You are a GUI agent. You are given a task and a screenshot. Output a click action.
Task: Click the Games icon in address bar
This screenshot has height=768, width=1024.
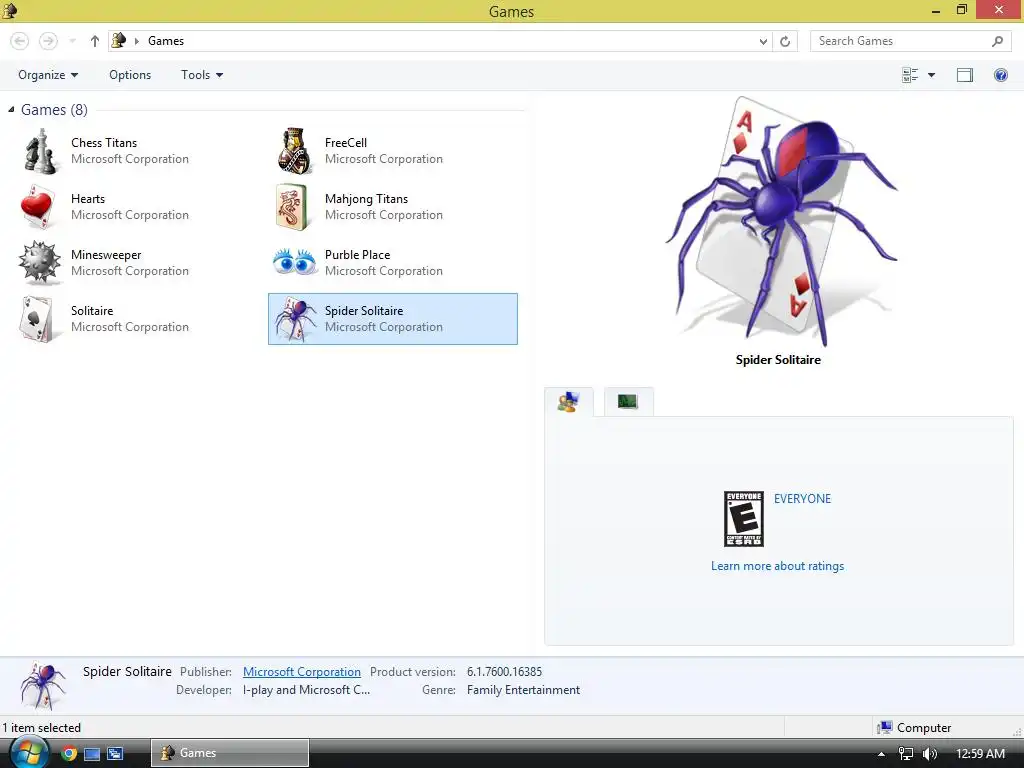pos(119,40)
